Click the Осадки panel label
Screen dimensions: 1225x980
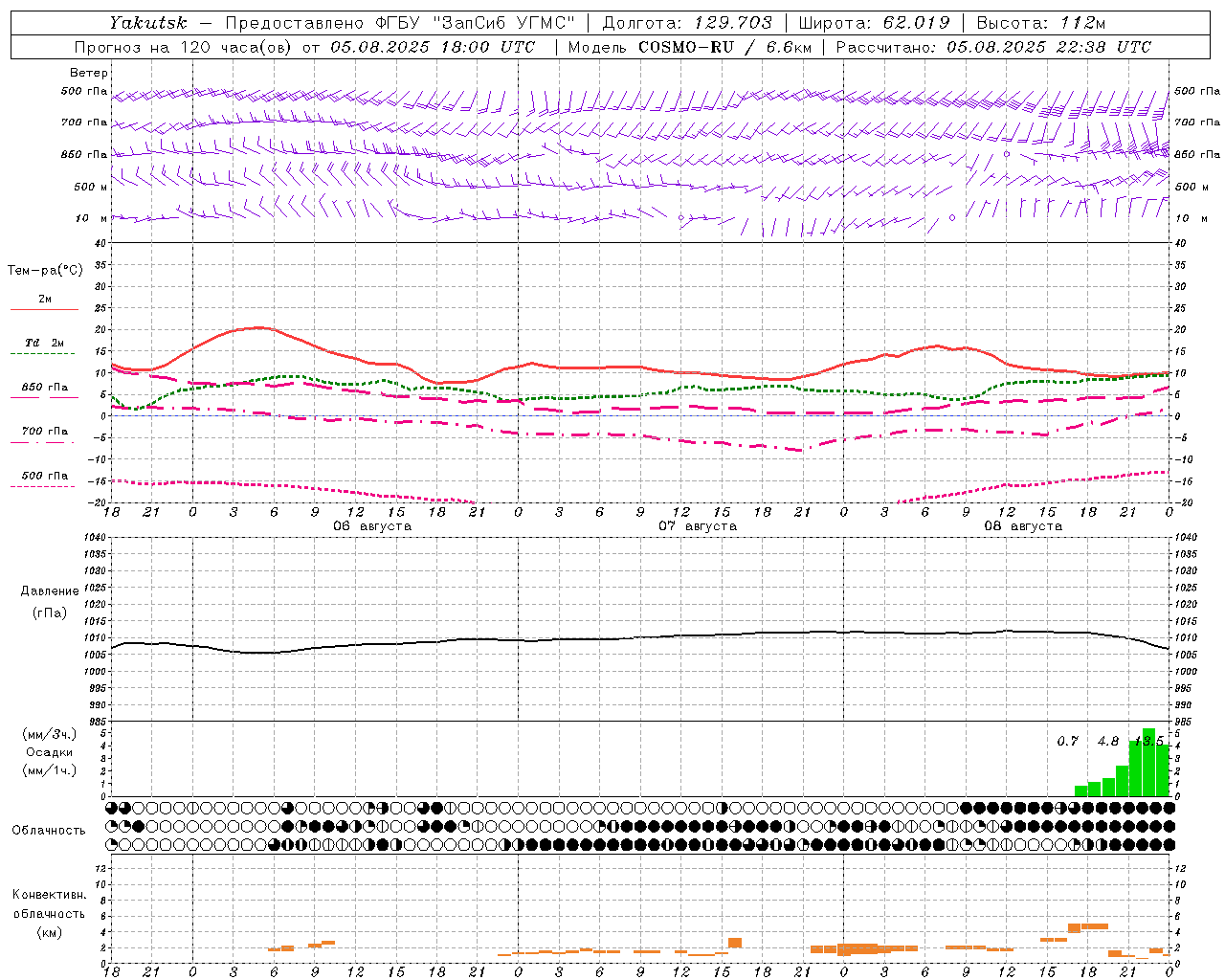[49, 752]
